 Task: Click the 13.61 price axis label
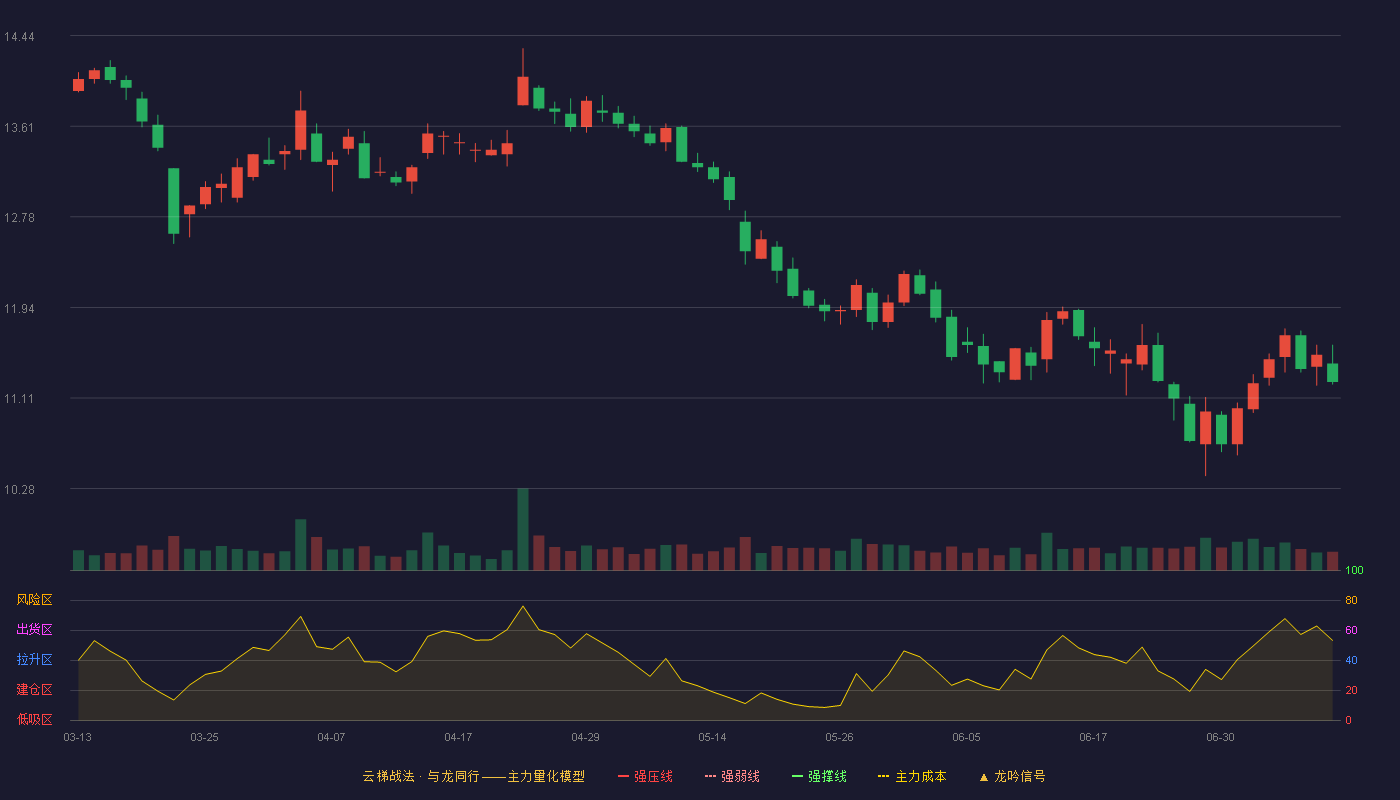pos(19,128)
